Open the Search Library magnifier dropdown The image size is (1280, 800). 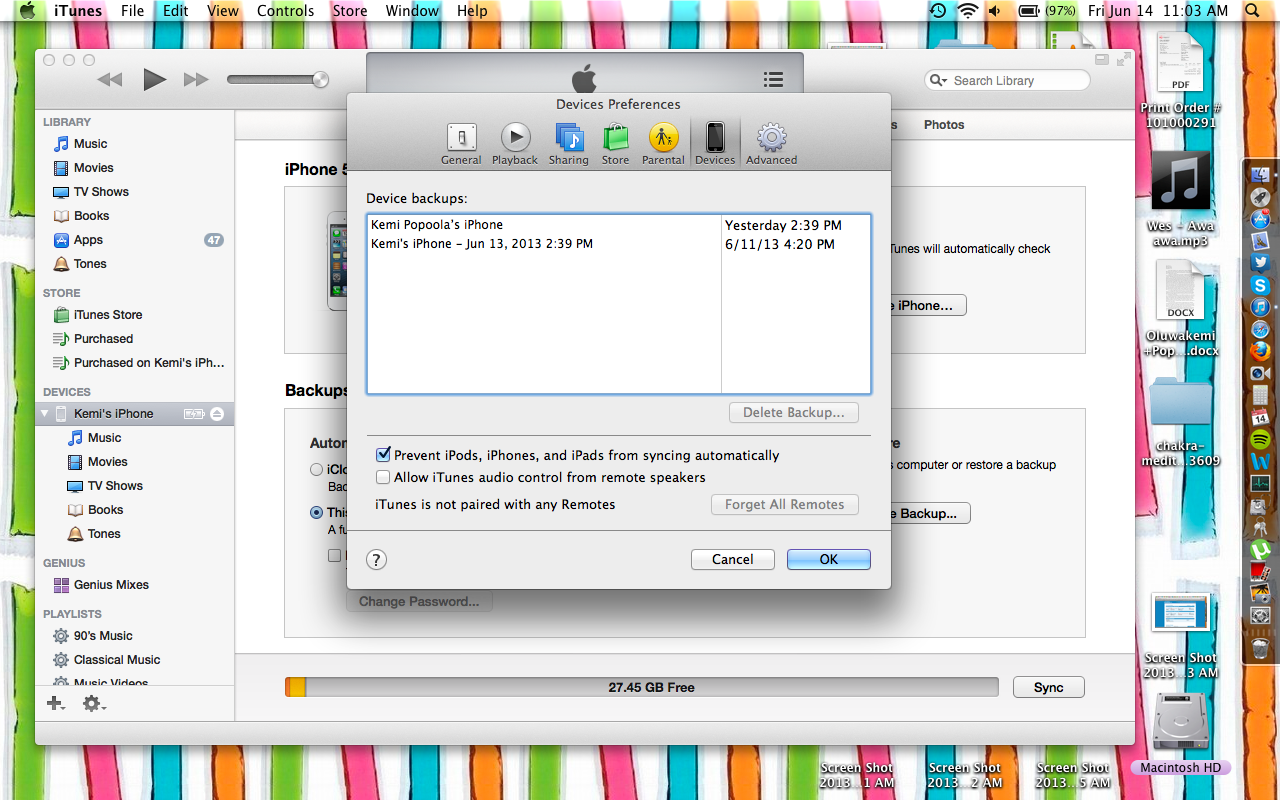click(938, 81)
